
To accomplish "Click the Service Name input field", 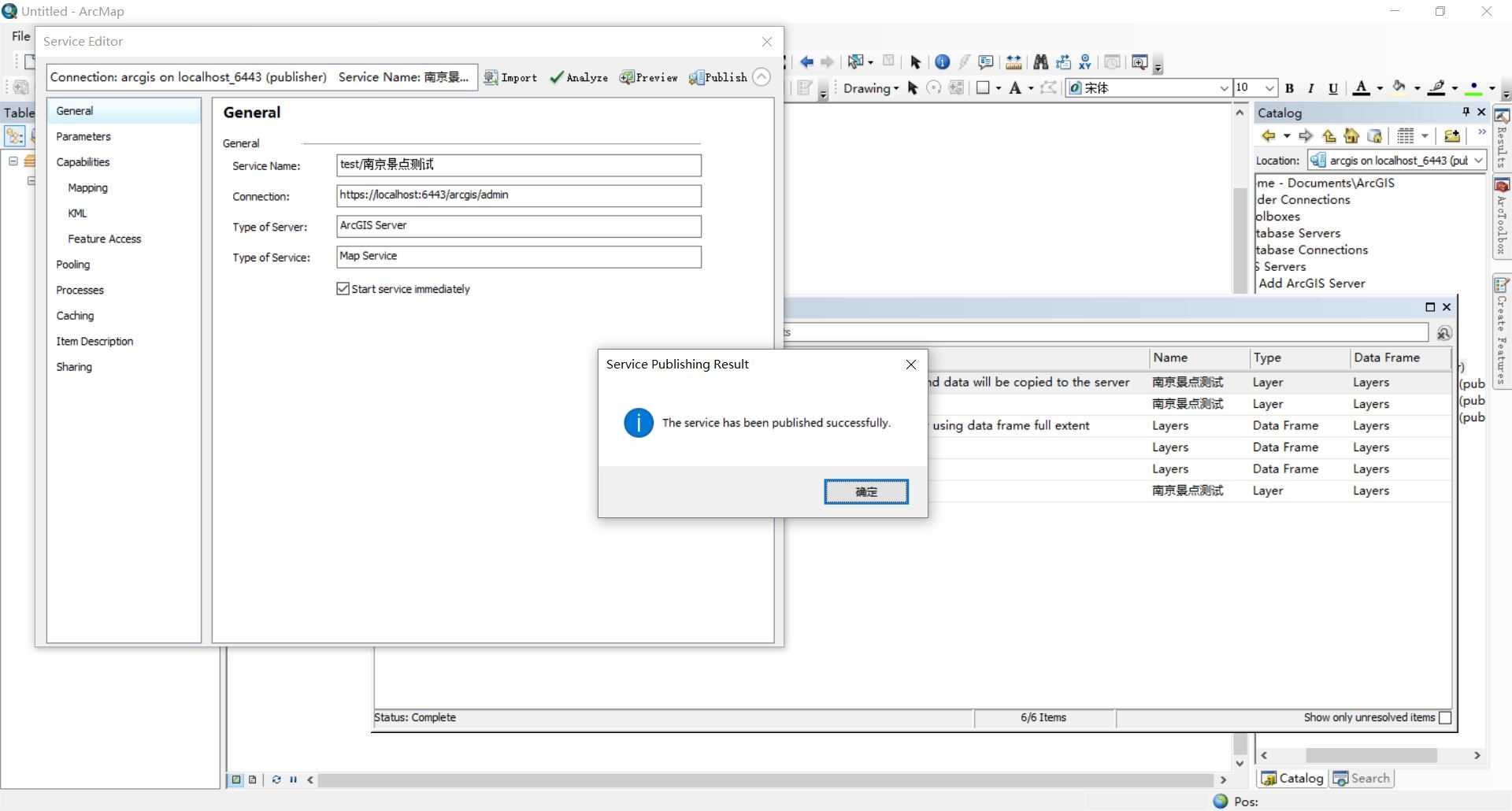I will pos(519,165).
